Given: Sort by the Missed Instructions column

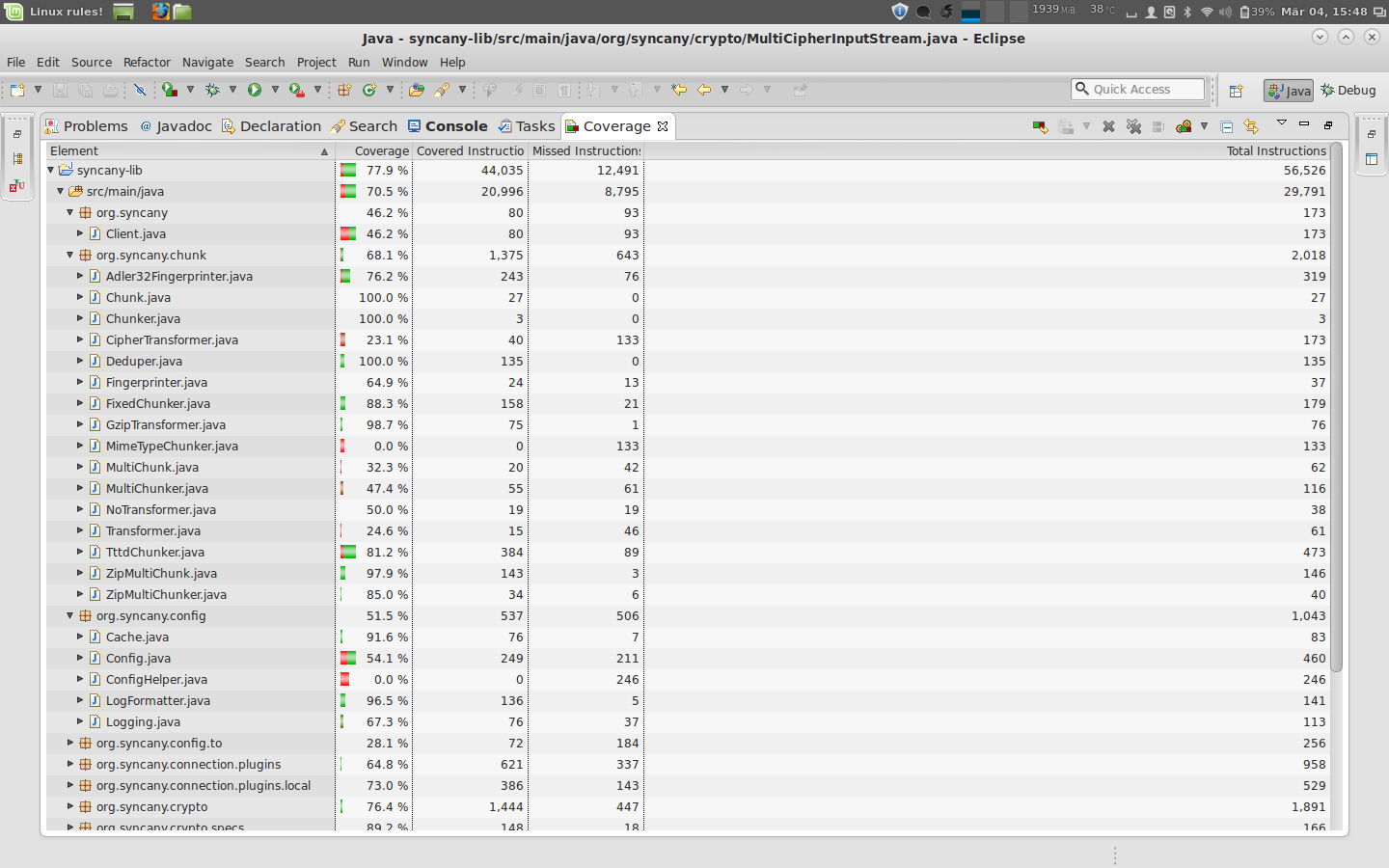Looking at the screenshot, I should (x=586, y=151).
